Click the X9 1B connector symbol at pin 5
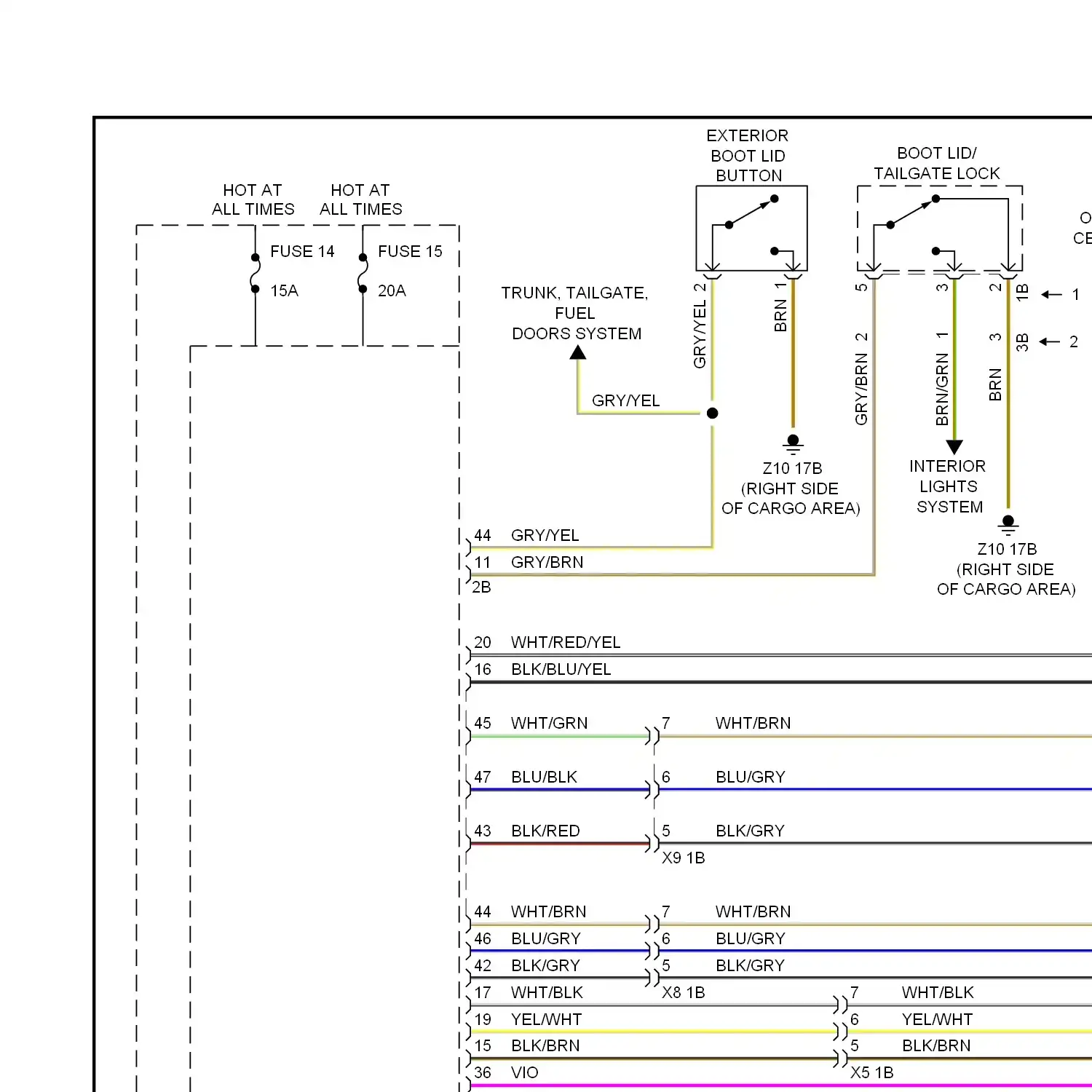1092x1092 pixels. click(x=652, y=844)
